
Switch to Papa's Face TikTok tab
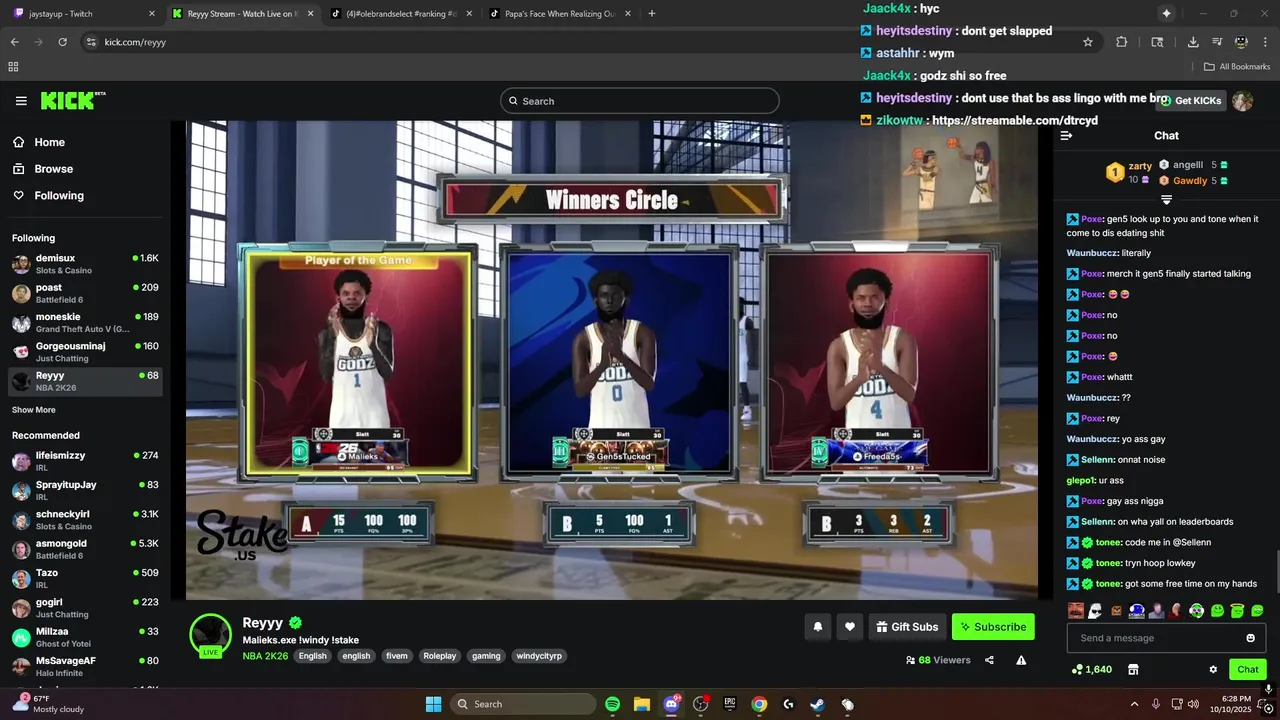pos(558,14)
